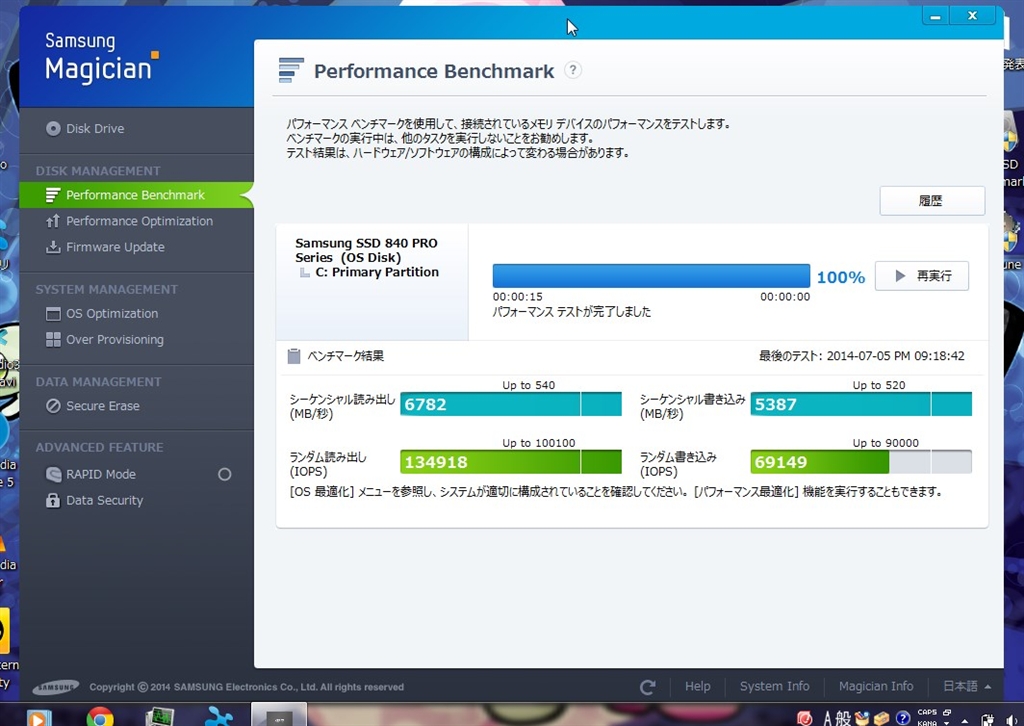The width and height of the screenshot is (1024, 726).
Task: Click the Secure Erase prohibition icon
Action: pos(53,406)
